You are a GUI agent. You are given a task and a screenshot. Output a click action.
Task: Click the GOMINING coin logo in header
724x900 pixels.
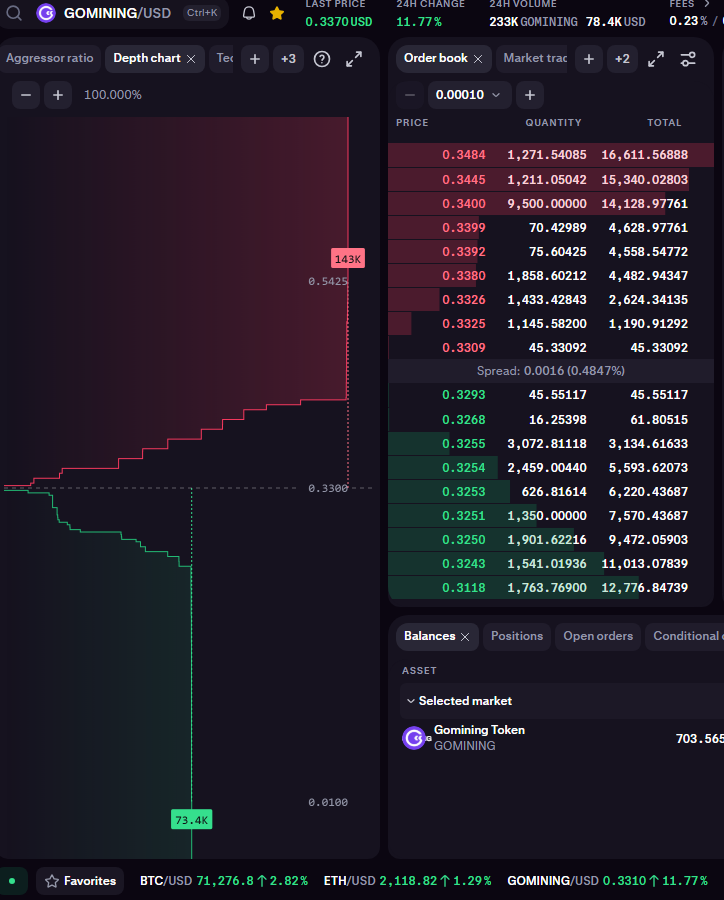(x=46, y=13)
